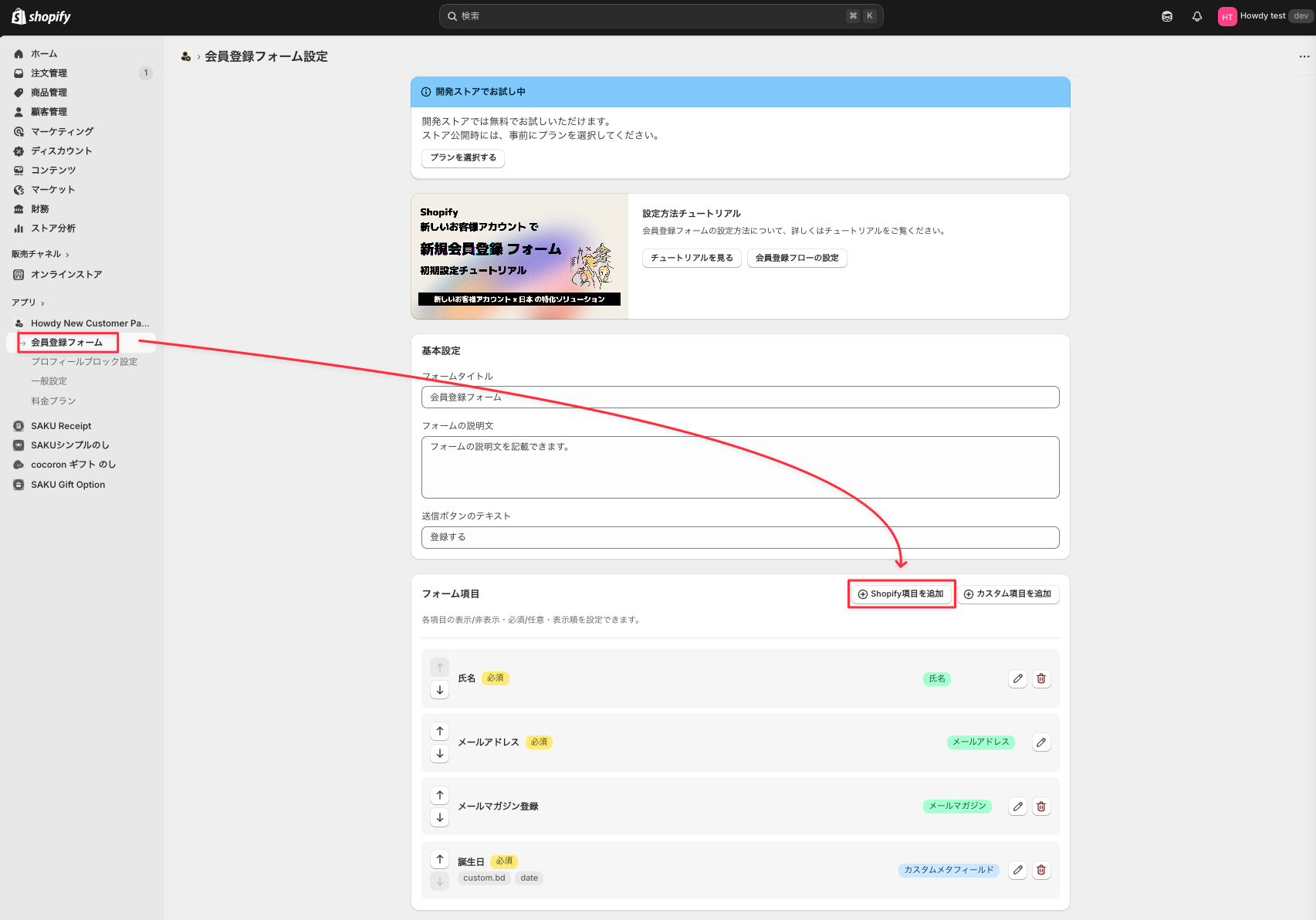
Task: Expand the アプリ section chevron
Action: tap(42, 303)
